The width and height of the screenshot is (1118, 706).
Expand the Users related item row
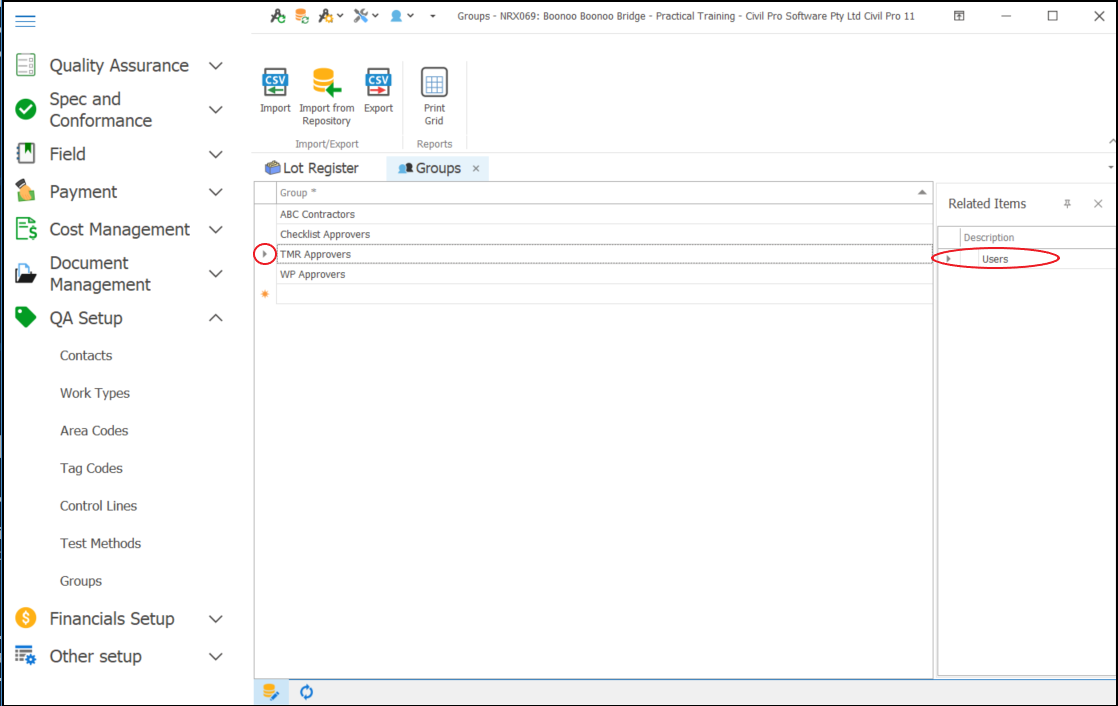pos(948,259)
